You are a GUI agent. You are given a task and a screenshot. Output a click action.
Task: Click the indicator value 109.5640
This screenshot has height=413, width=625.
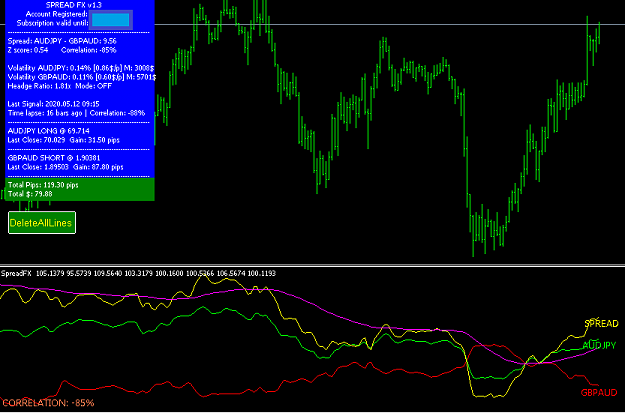tap(110, 273)
